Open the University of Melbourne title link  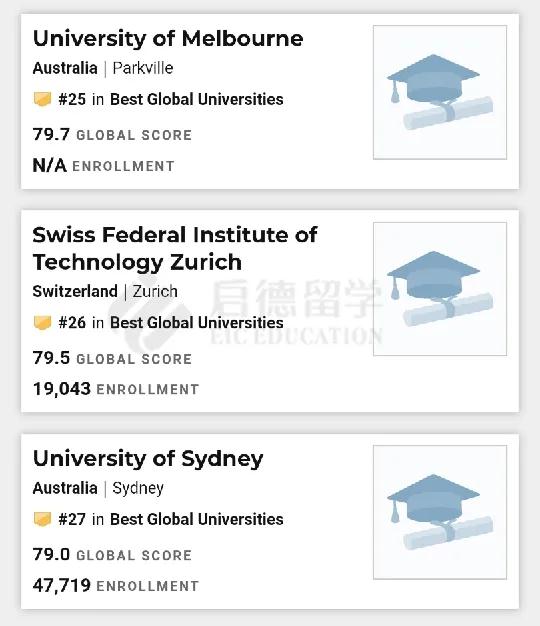click(168, 39)
